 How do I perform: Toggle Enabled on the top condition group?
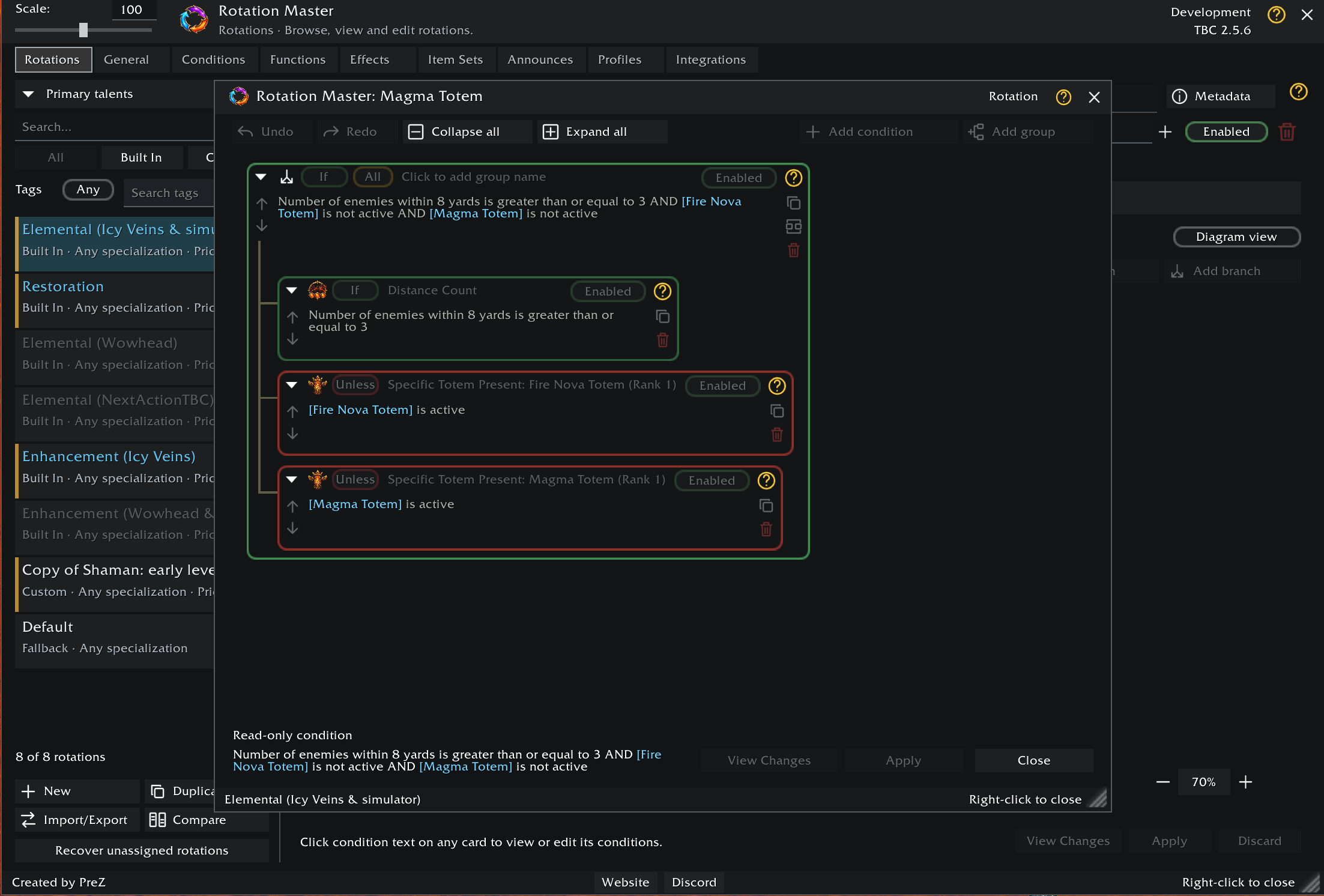pyautogui.click(x=739, y=178)
